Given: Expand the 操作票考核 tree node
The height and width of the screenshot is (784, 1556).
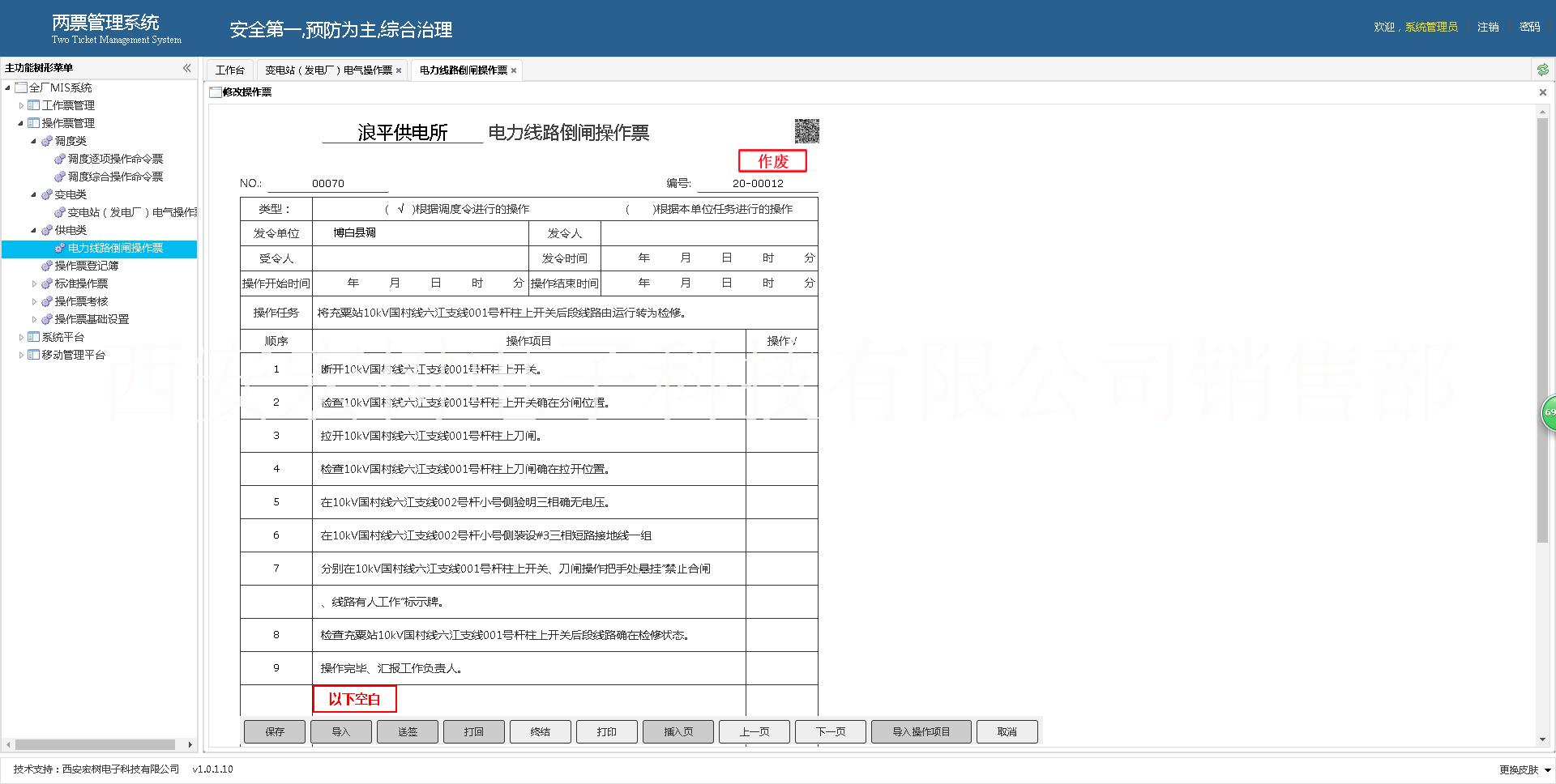Looking at the screenshot, I should (34, 301).
